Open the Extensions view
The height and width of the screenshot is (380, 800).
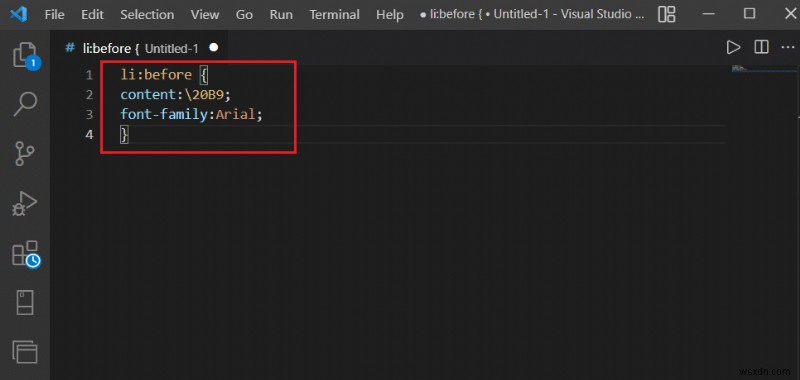(x=26, y=254)
